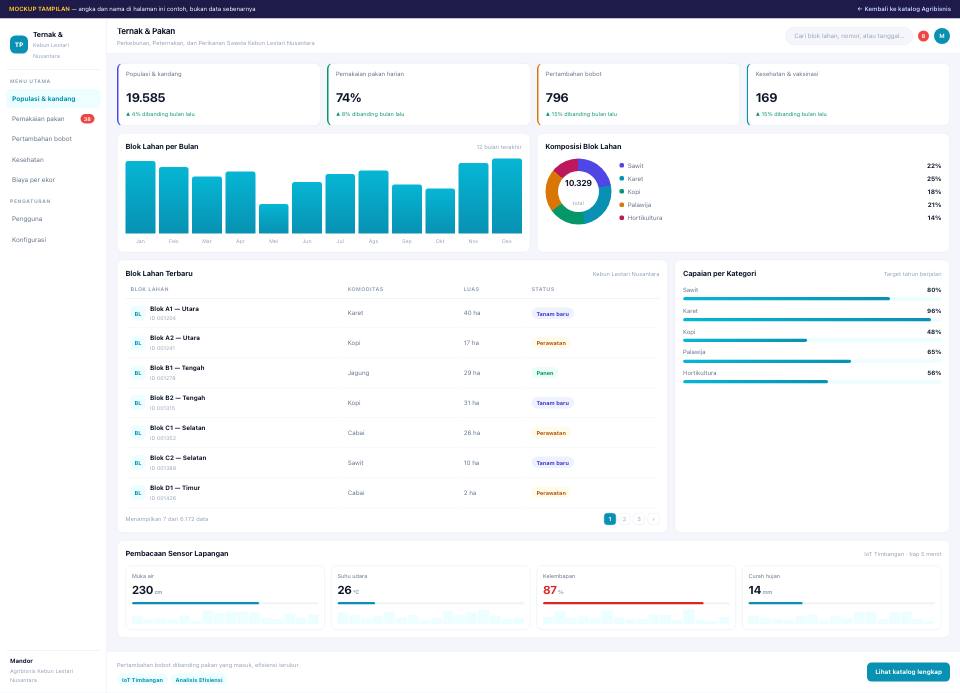This screenshot has height=693, width=960.
Task: Click the Palawija orange legend dot
Action: [621, 204]
